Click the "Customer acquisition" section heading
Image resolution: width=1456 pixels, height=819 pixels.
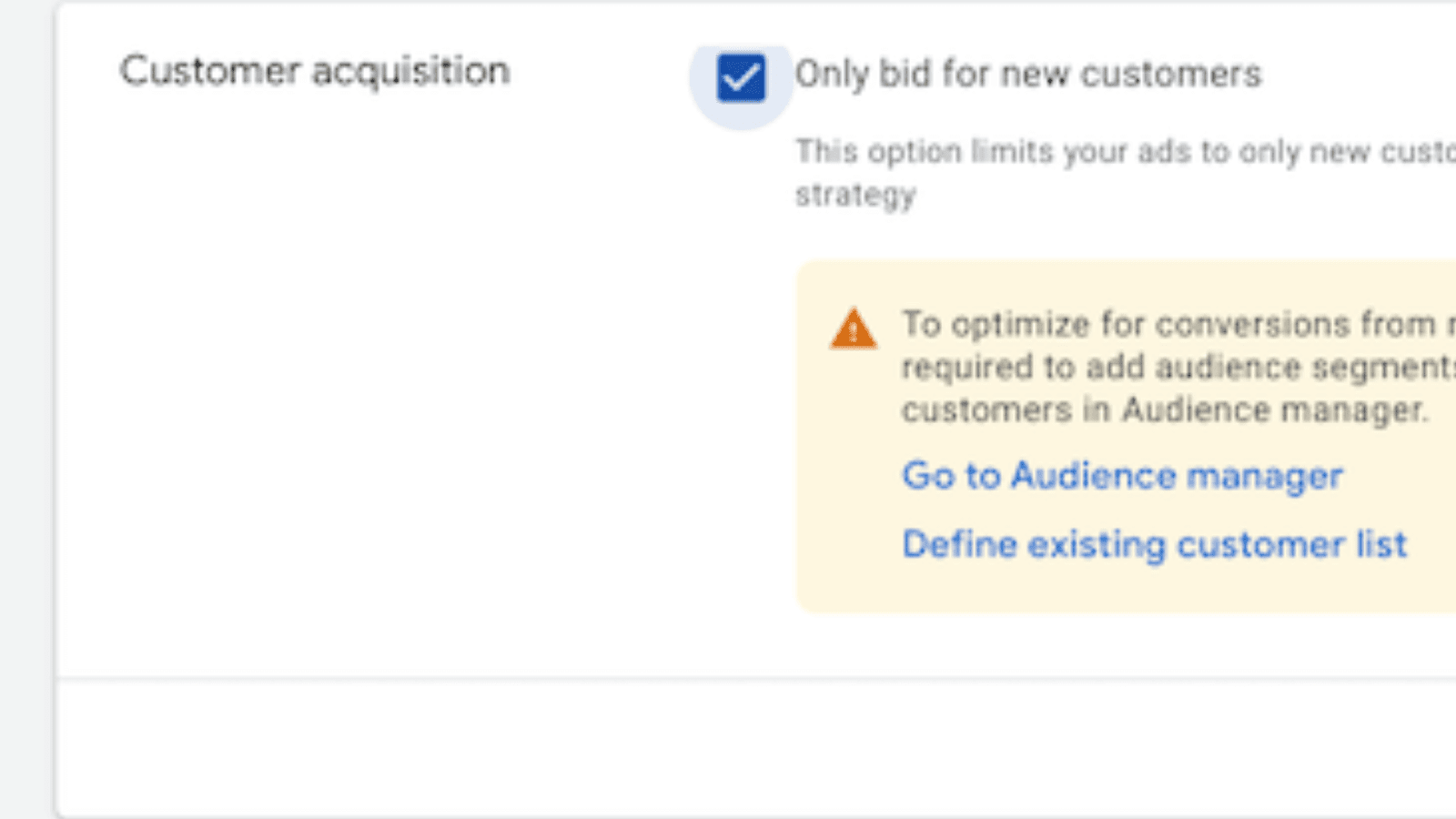point(314,72)
